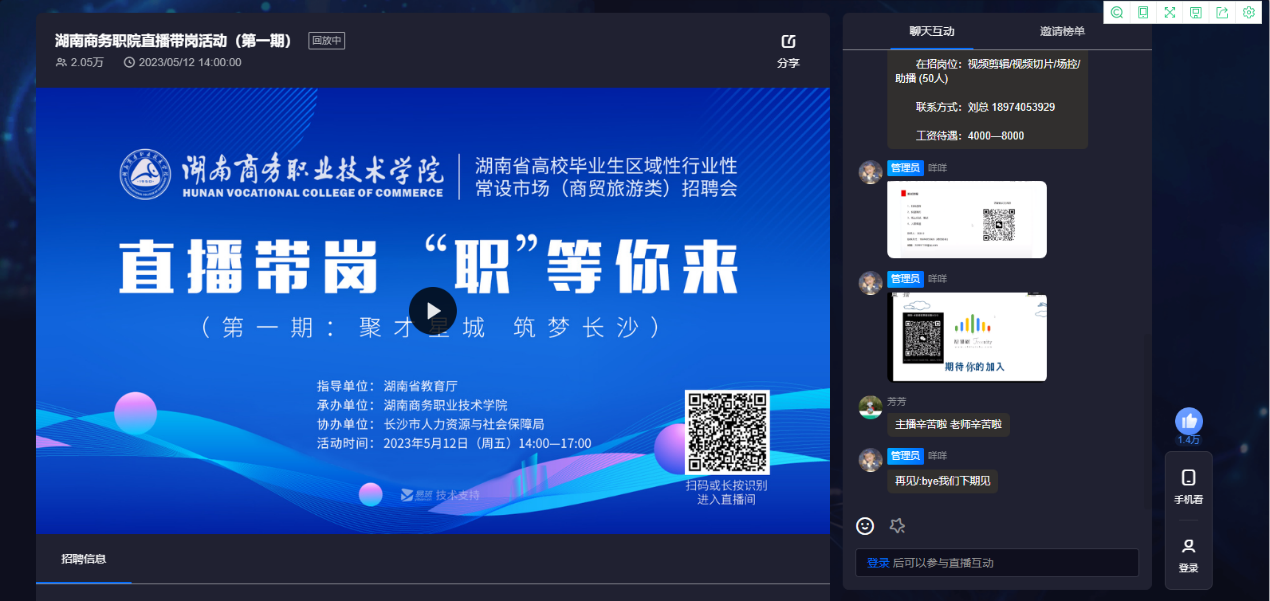Click the green save disk toolbar icon
The width and height of the screenshot is (1270, 601).
(x=1195, y=12)
